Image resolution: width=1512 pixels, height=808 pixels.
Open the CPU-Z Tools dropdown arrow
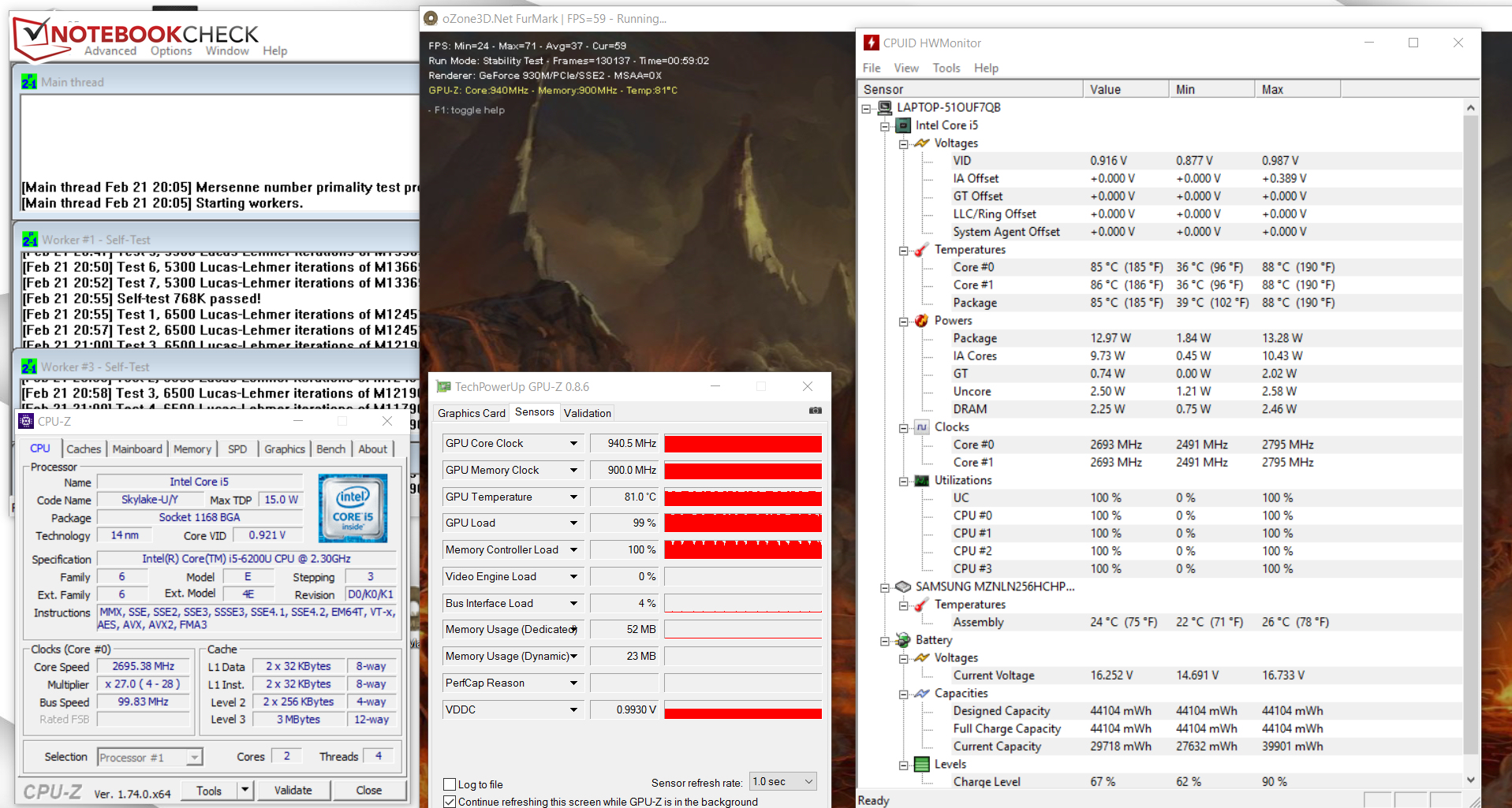pos(245,790)
